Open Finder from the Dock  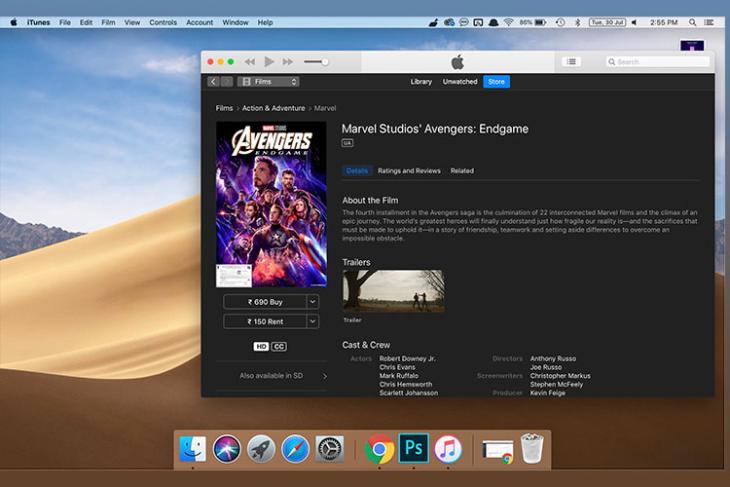[x=193, y=449]
